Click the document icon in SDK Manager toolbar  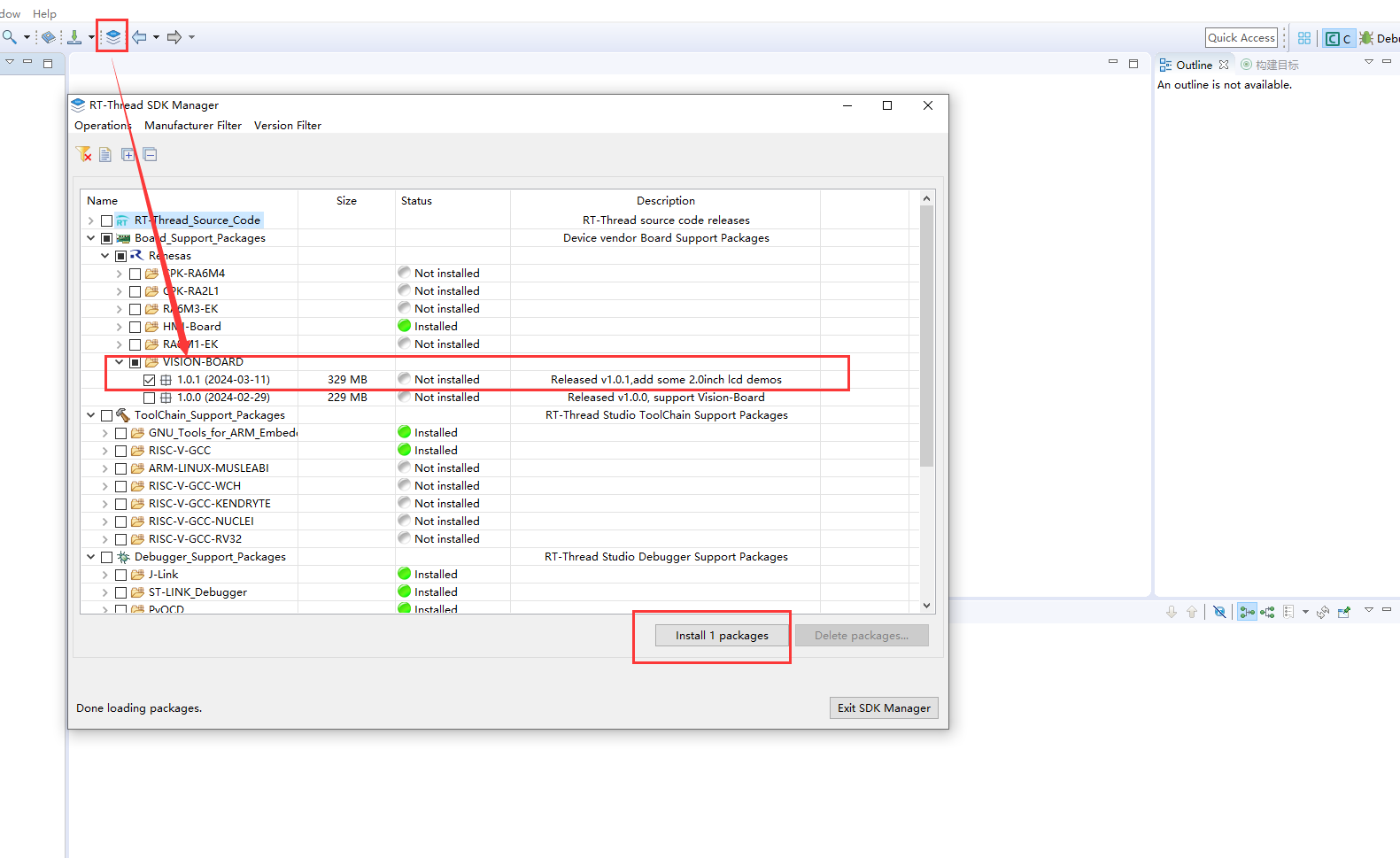(x=105, y=155)
